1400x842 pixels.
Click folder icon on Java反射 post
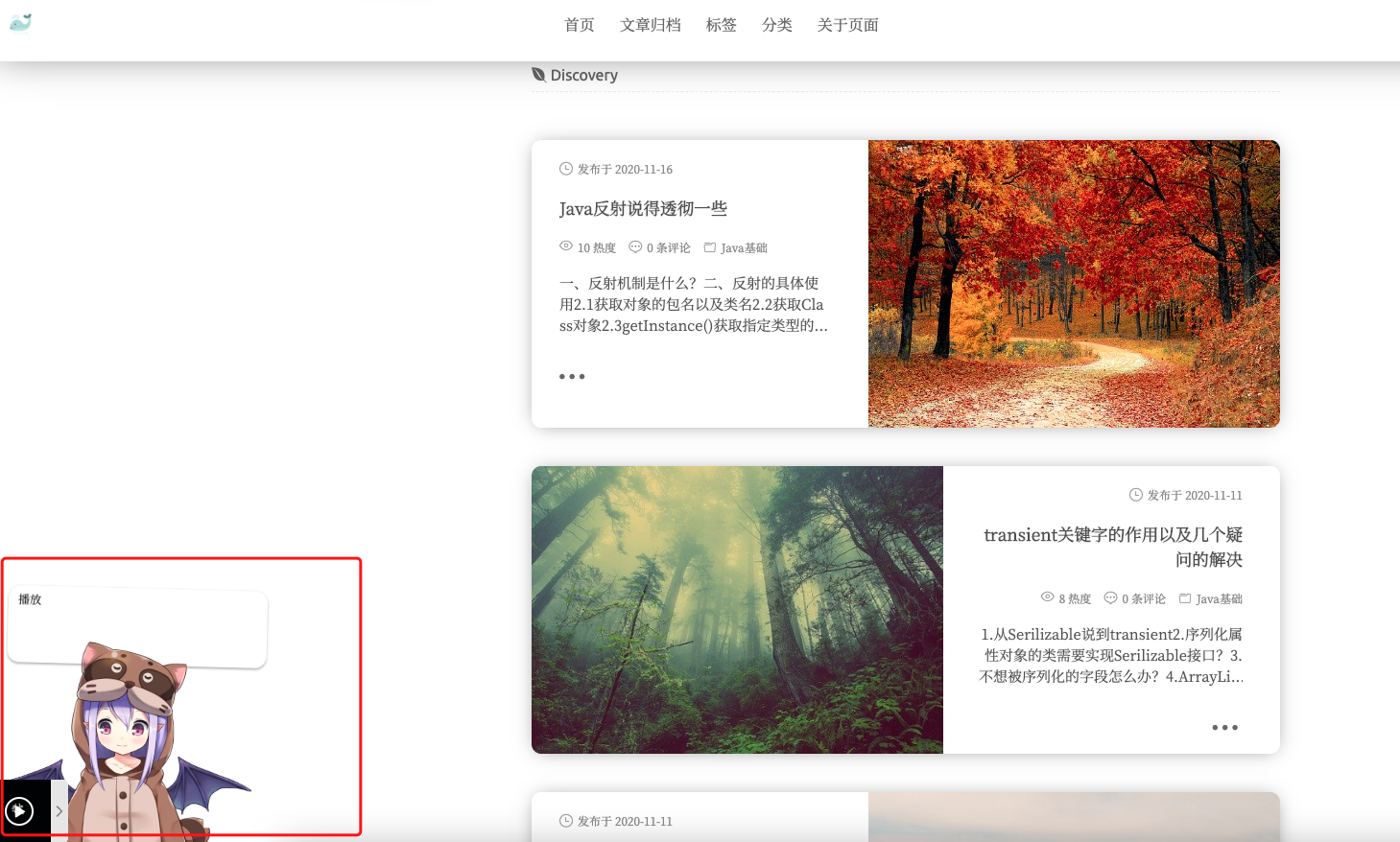click(x=710, y=247)
